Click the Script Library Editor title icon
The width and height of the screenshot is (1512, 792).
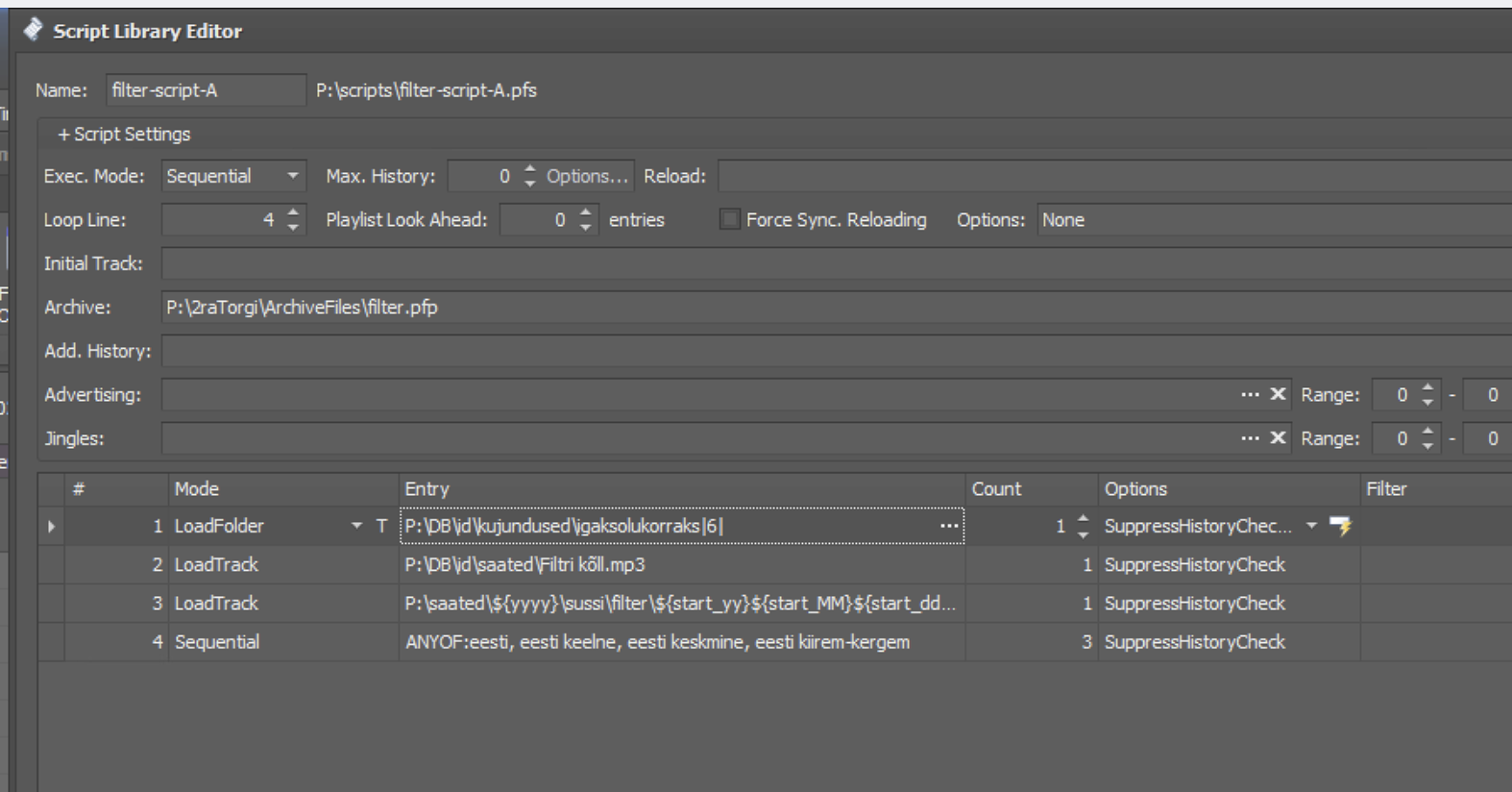[x=34, y=31]
